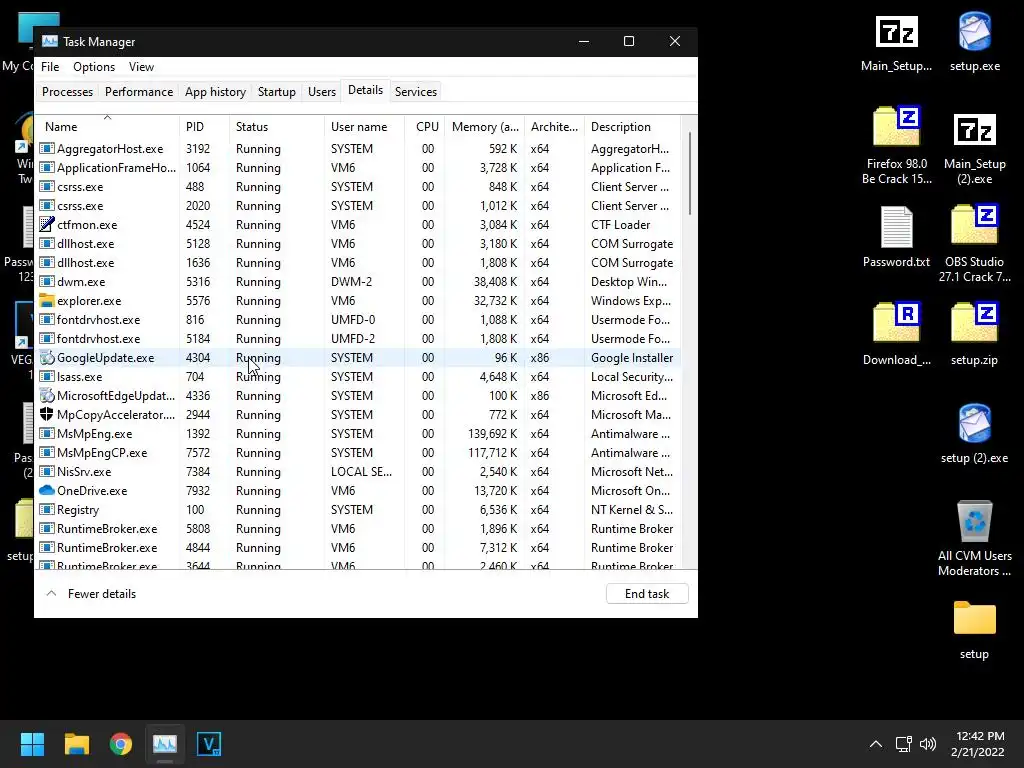
Task: Collapse with Fewer details
Action: (91, 594)
